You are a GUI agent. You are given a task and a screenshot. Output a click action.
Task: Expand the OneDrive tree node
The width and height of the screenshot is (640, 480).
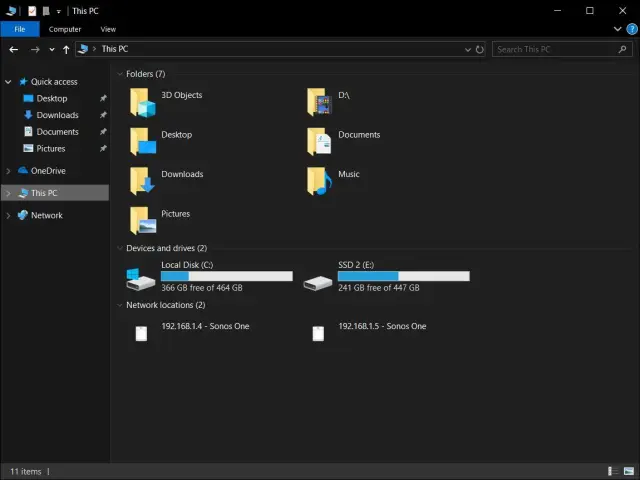[9, 171]
